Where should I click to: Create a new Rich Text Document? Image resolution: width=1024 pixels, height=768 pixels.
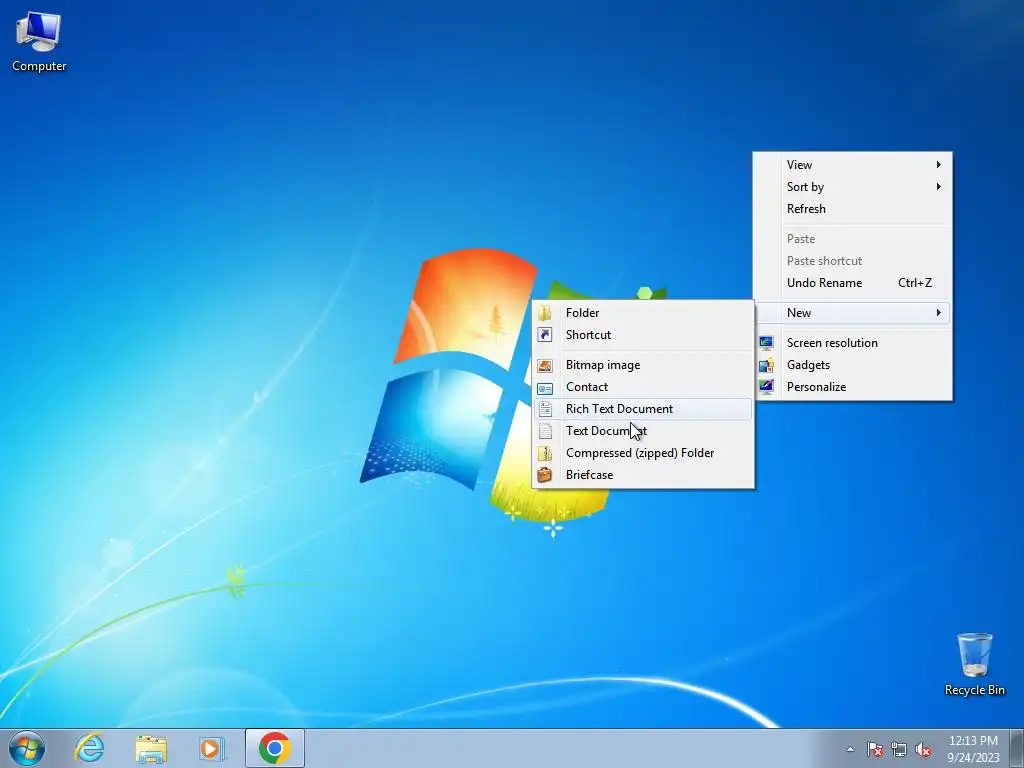(x=643, y=409)
